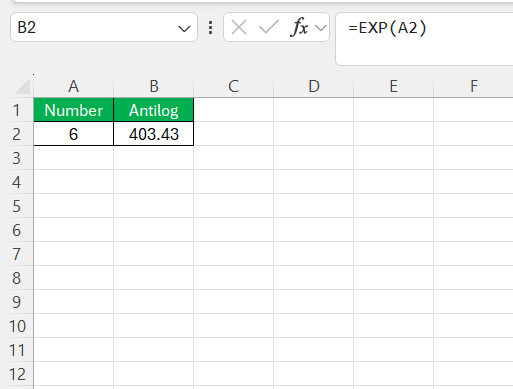This screenshot has width=513, height=389.
Task: Click the formula bar containing =EXP(A2)
Action: tap(424, 39)
